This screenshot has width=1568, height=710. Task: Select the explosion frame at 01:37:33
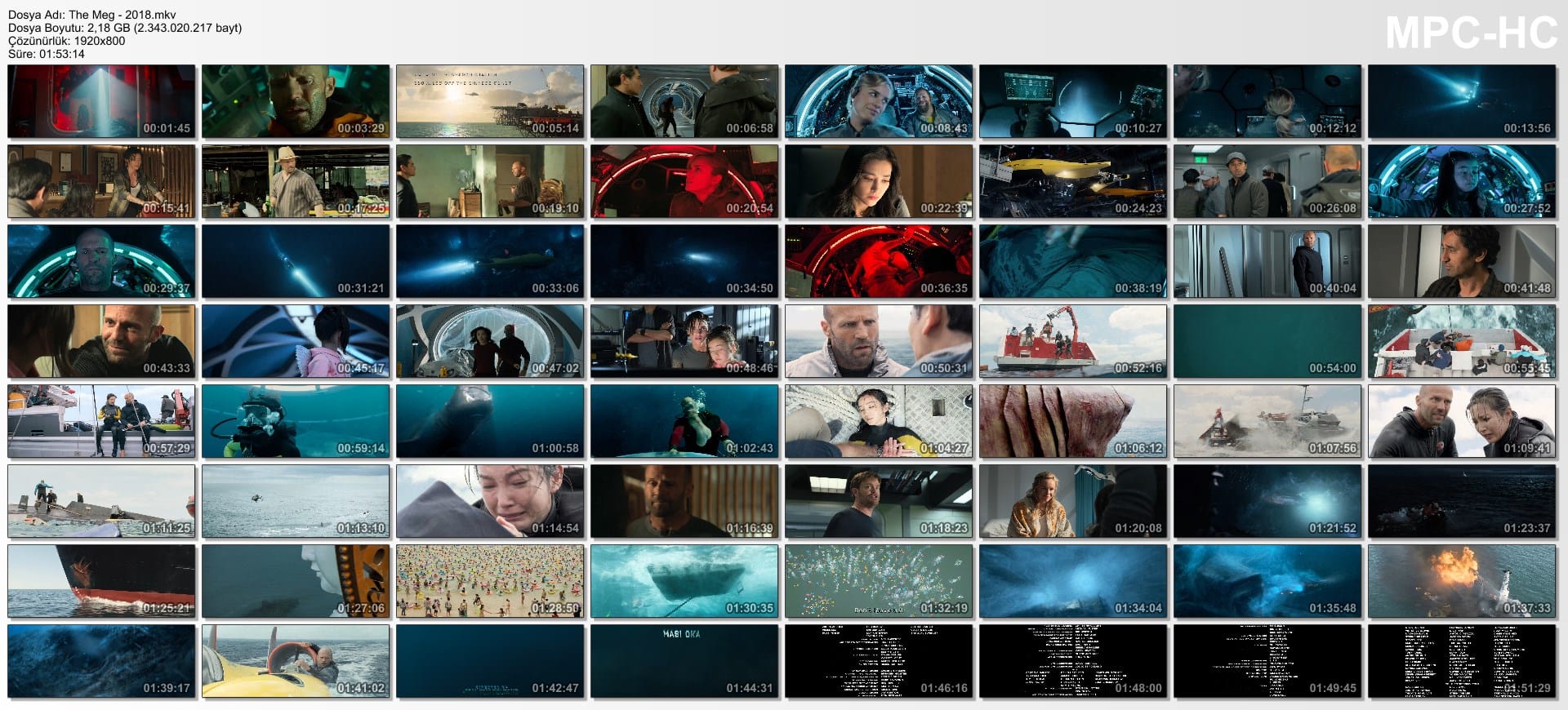[x=1462, y=581]
